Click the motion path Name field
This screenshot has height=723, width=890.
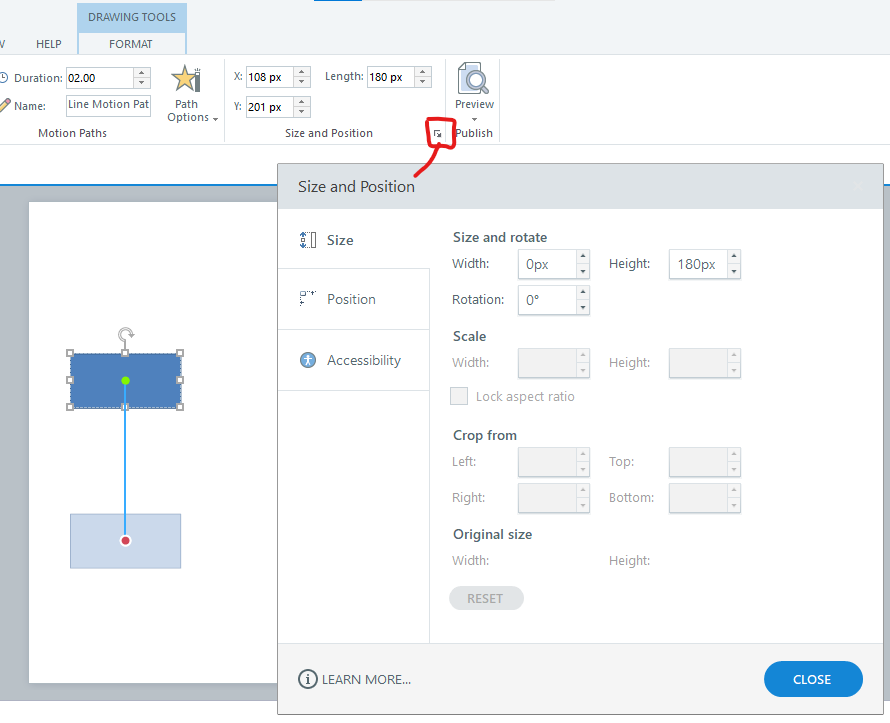coord(108,105)
